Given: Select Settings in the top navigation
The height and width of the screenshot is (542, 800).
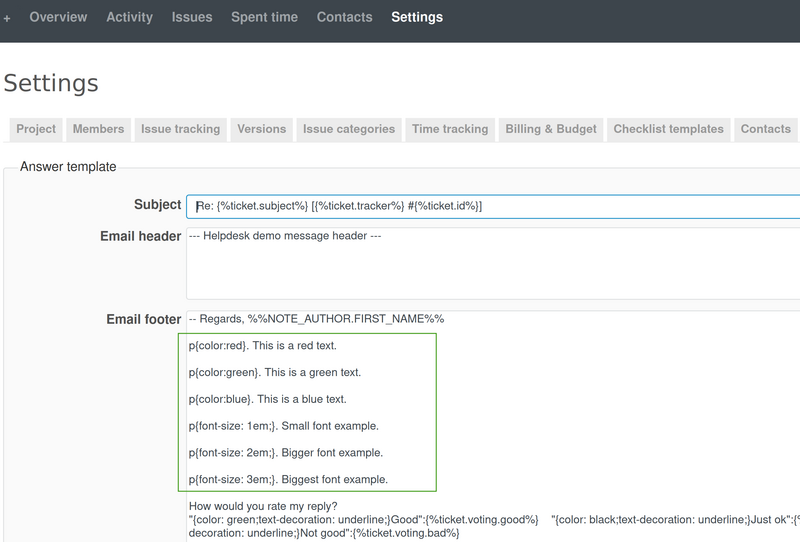Looking at the screenshot, I should 417,17.
